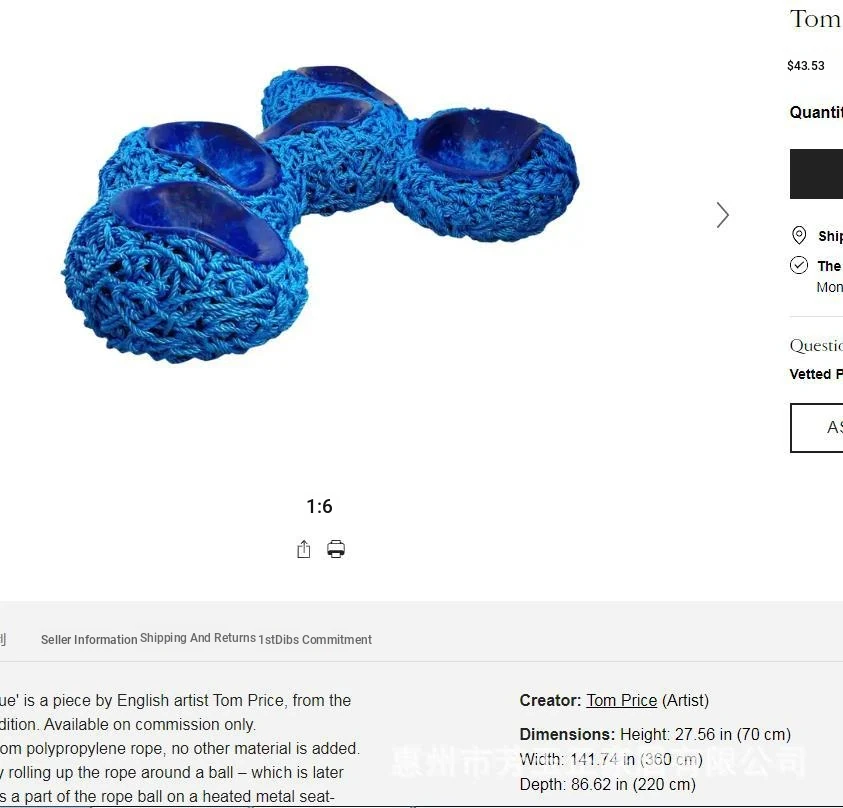The width and height of the screenshot is (843, 808).
Task: Click the $43.53 price text
Action: (805, 66)
